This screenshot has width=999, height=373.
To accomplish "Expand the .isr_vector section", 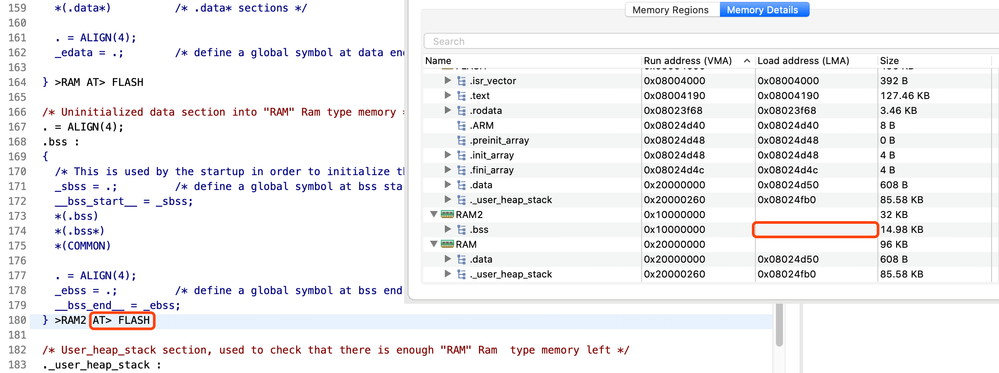I will tap(447, 81).
